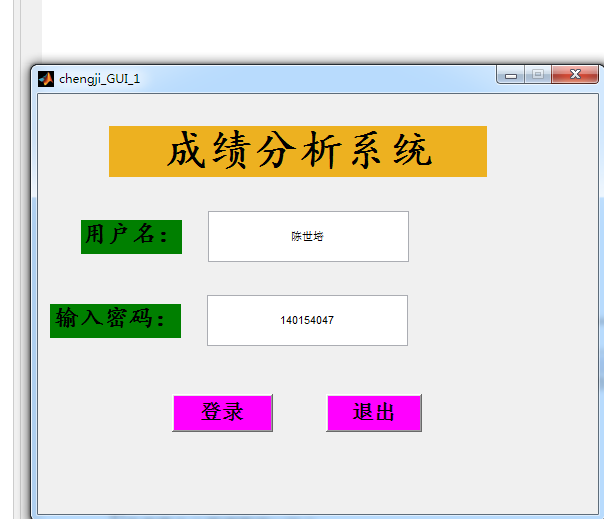Click the chengji_GUI_1 window title text

click(99, 79)
